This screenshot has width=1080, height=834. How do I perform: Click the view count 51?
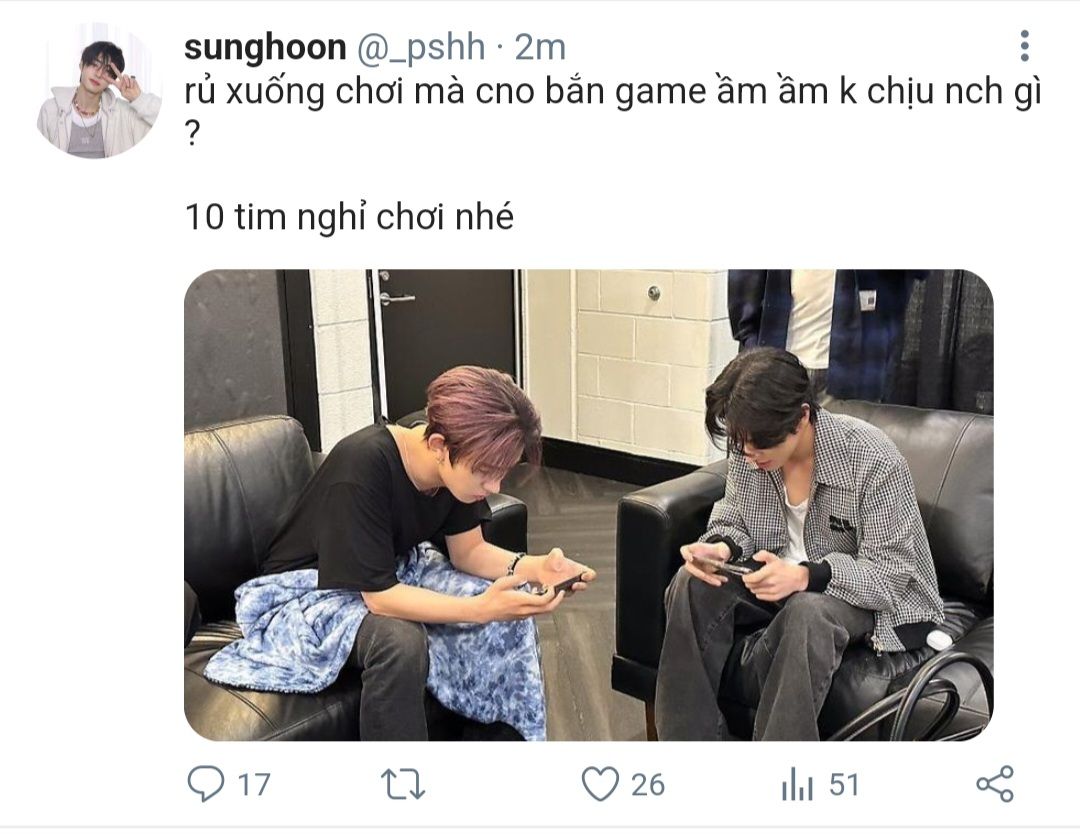(x=844, y=784)
